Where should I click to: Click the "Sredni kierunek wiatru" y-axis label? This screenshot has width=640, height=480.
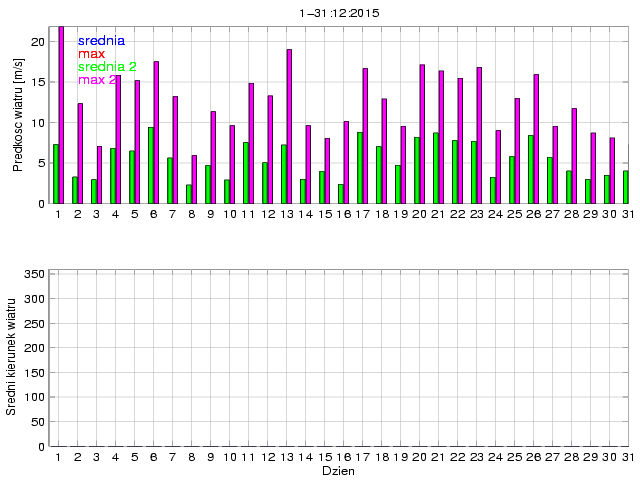point(11,356)
